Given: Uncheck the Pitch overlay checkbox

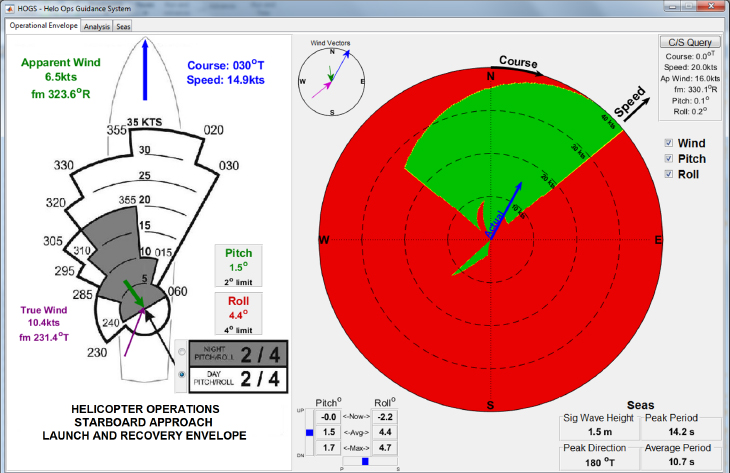Looking at the screenshot, I should (669, 159).
